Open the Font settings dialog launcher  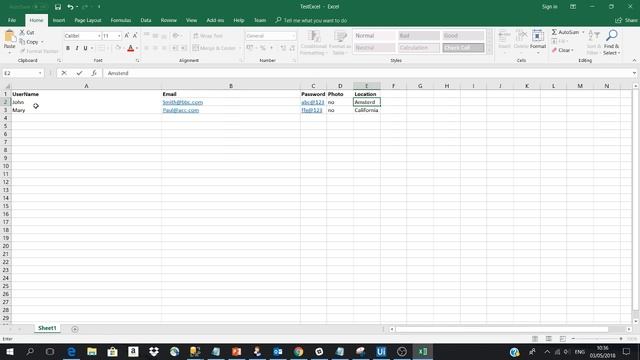(x=137, y=60)
